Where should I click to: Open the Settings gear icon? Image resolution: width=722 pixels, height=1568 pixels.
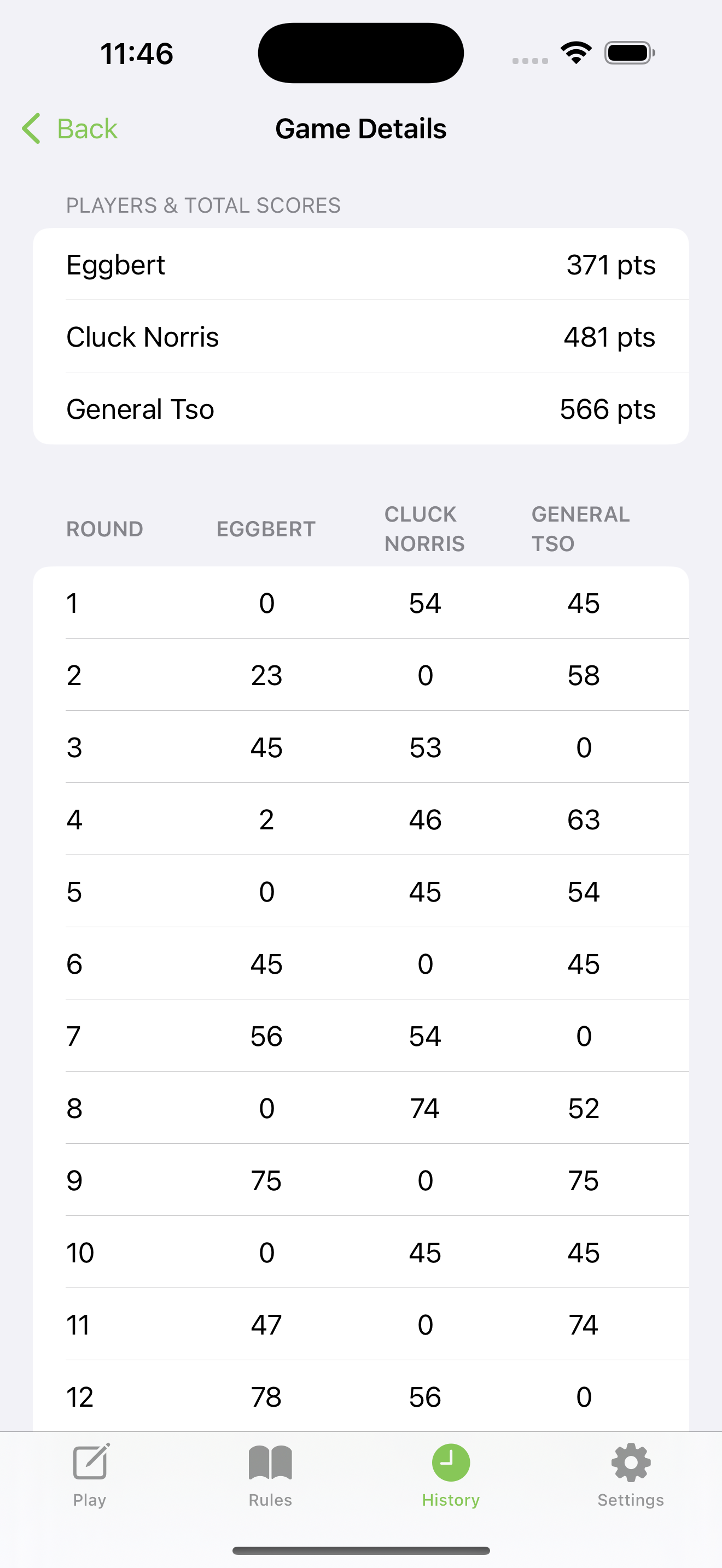click(631, 1462)
